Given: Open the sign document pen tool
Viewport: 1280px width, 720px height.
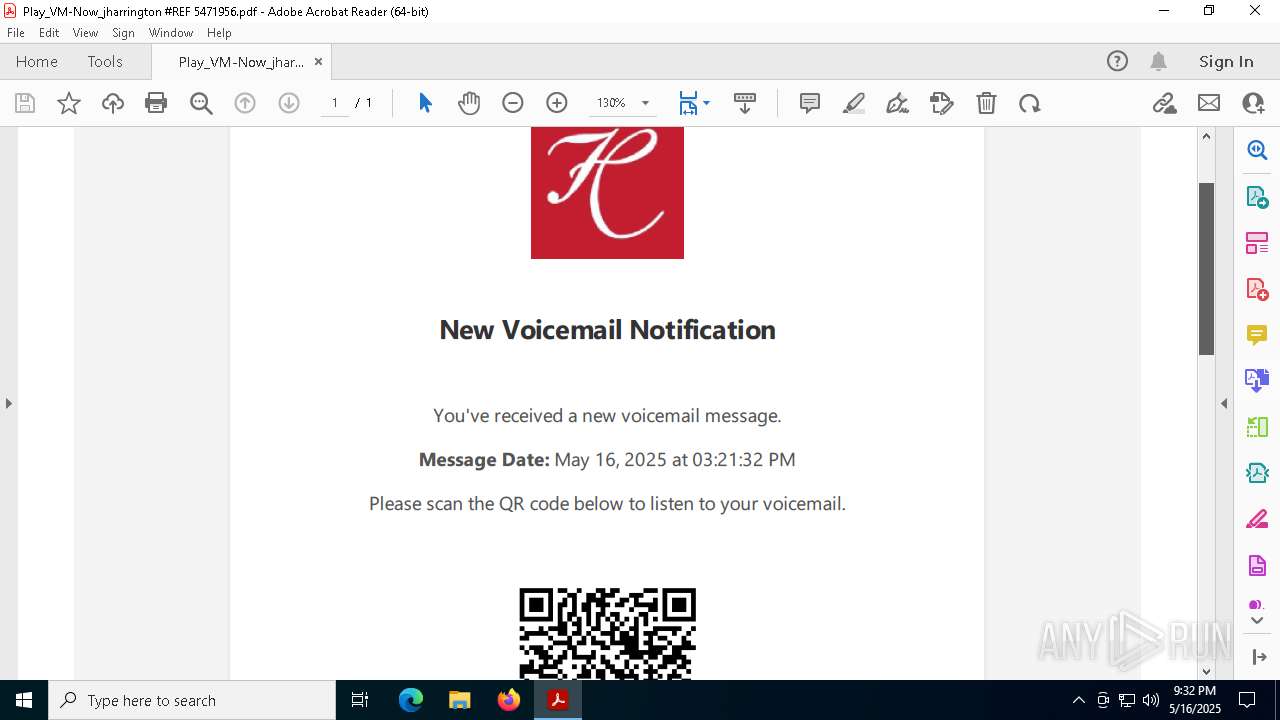Looking at the screenshot, I should click(898, 103).
